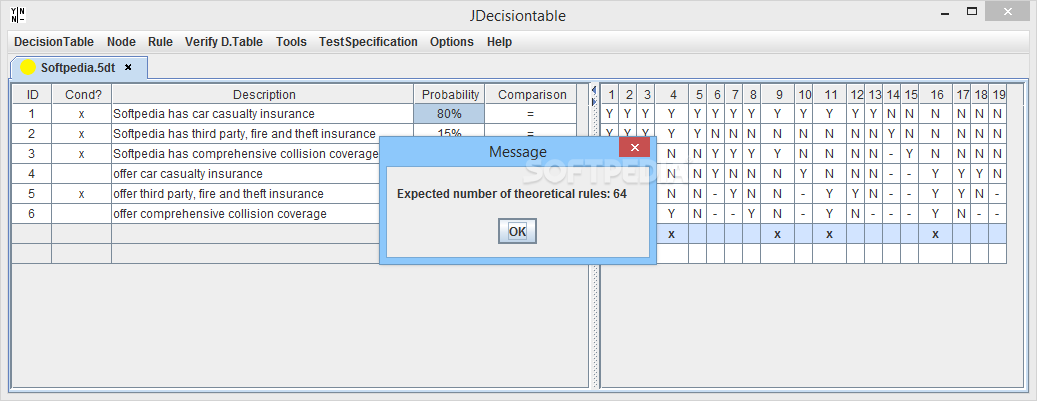Click x mark under rule column 11
The height and width of the screenshot is (401, 1037).
pos(830,234)
